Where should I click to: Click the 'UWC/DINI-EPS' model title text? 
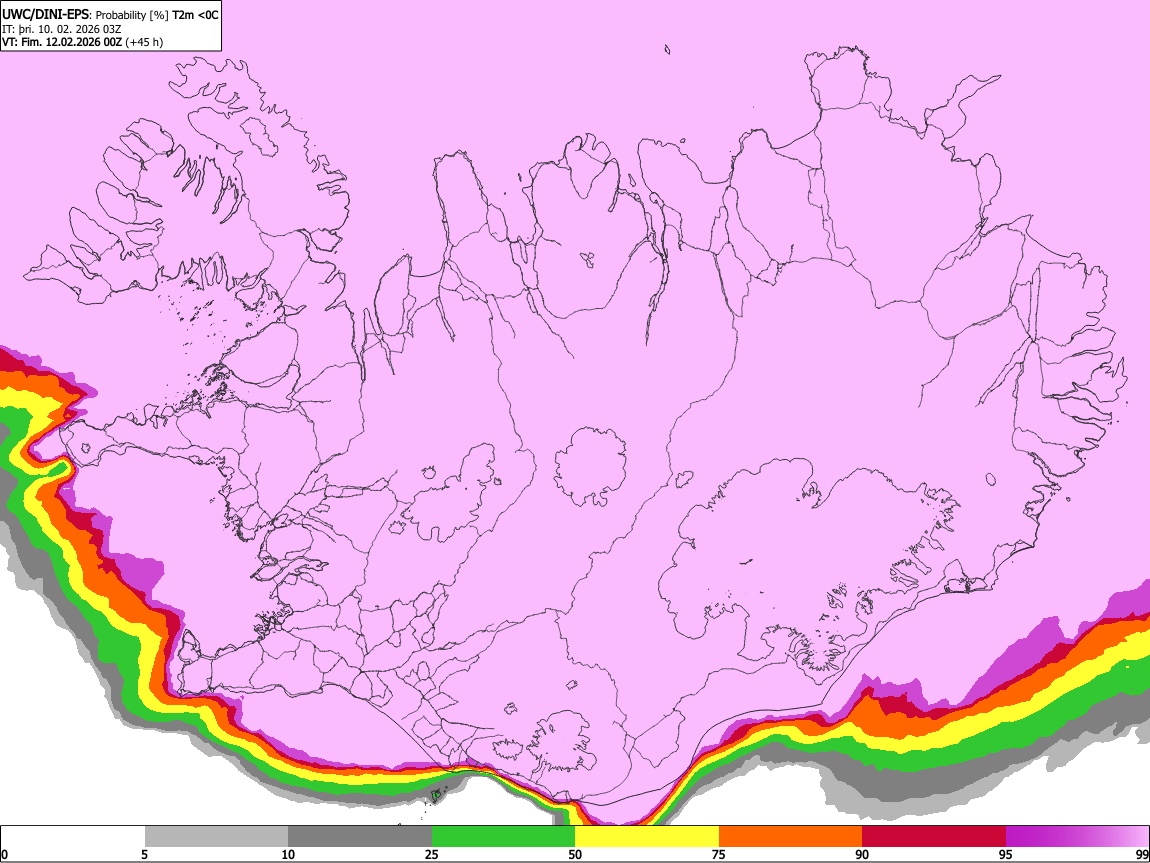tap(45, 15)
